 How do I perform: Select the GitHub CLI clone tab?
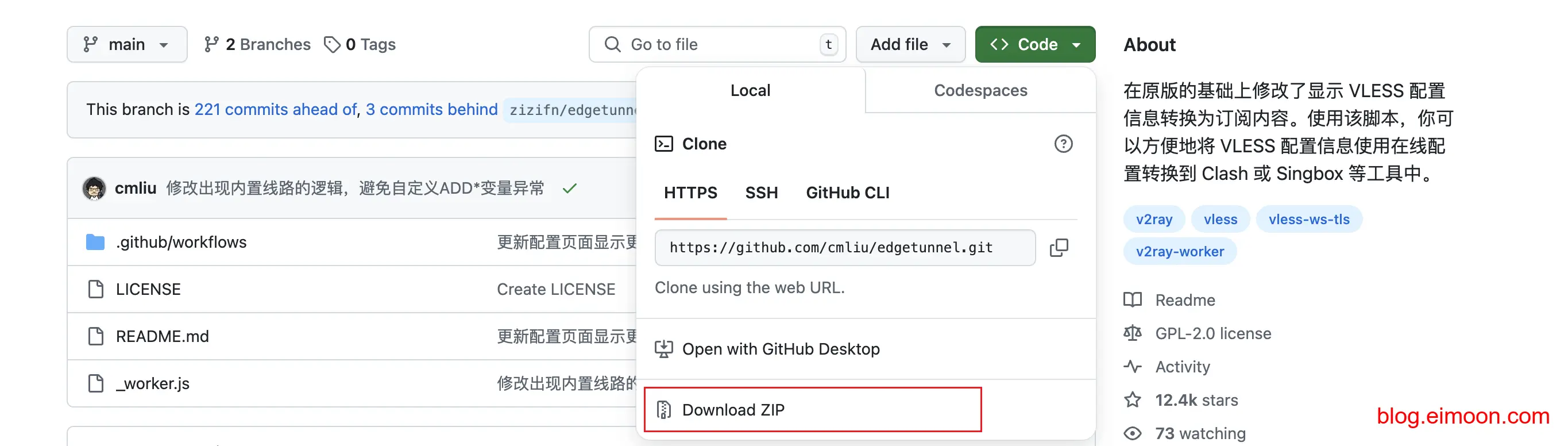click(x=847, y=193)
